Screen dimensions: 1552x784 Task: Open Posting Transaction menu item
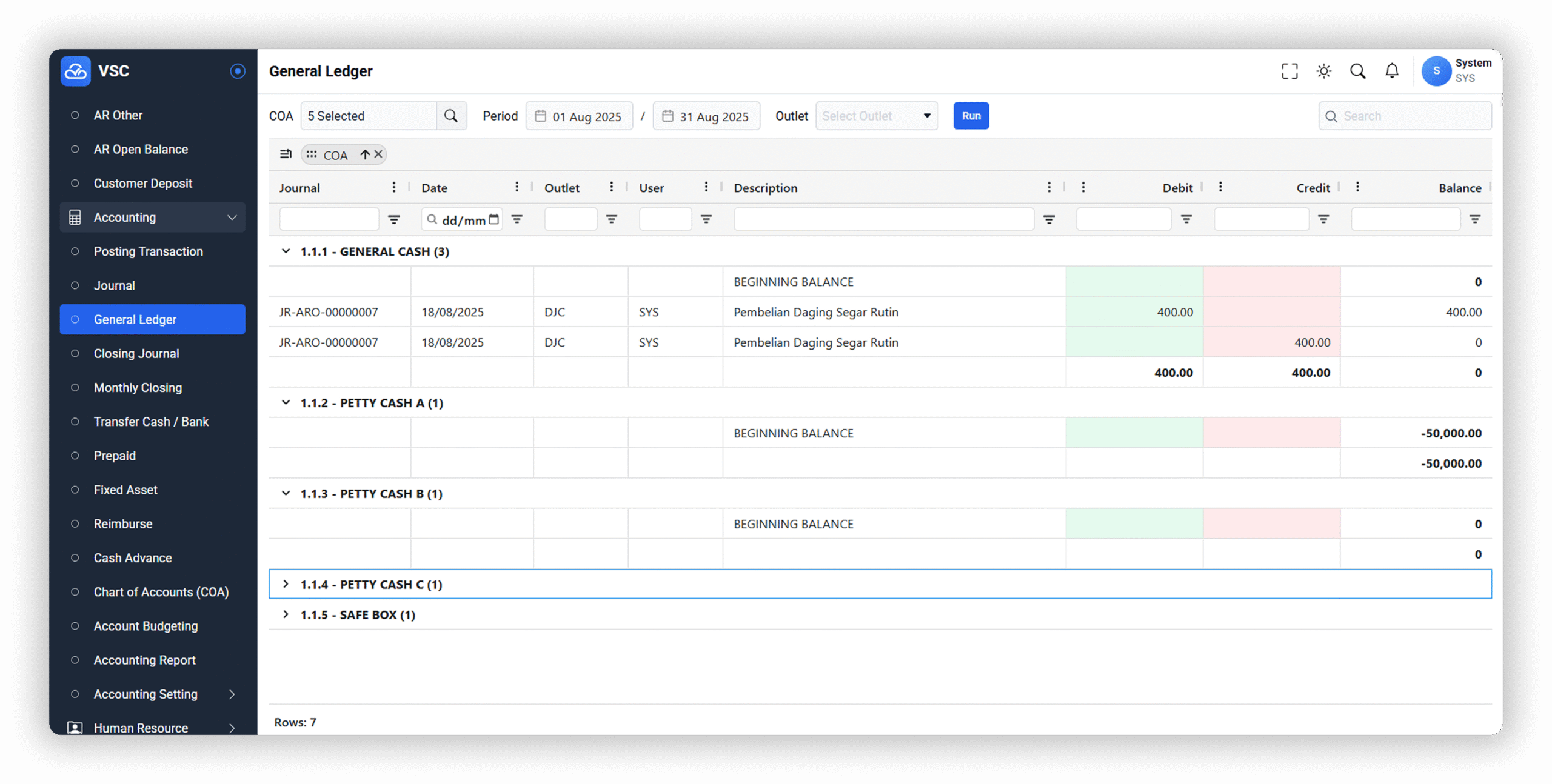click(x=153, y=251)
